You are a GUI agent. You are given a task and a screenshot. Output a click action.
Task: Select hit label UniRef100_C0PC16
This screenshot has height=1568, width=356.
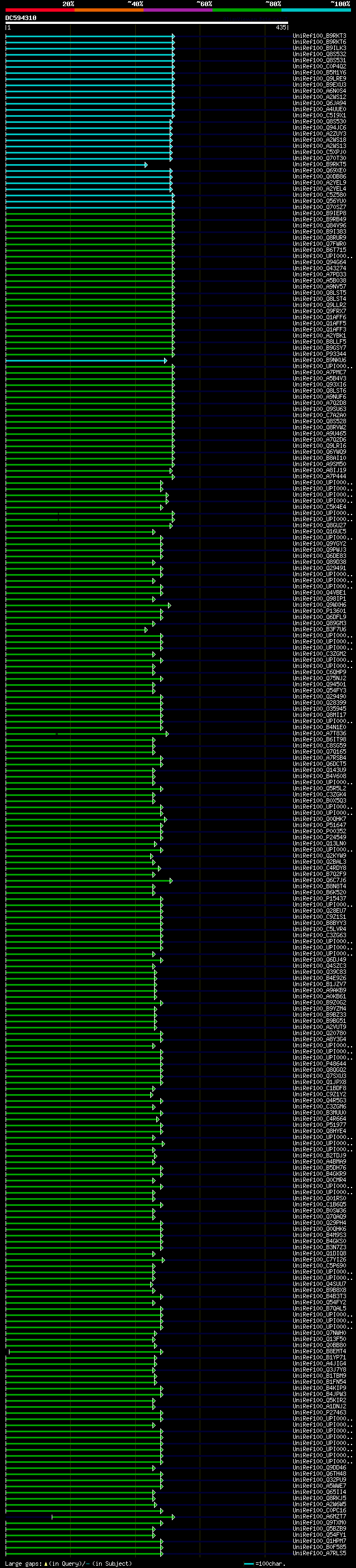[319, 1510]
